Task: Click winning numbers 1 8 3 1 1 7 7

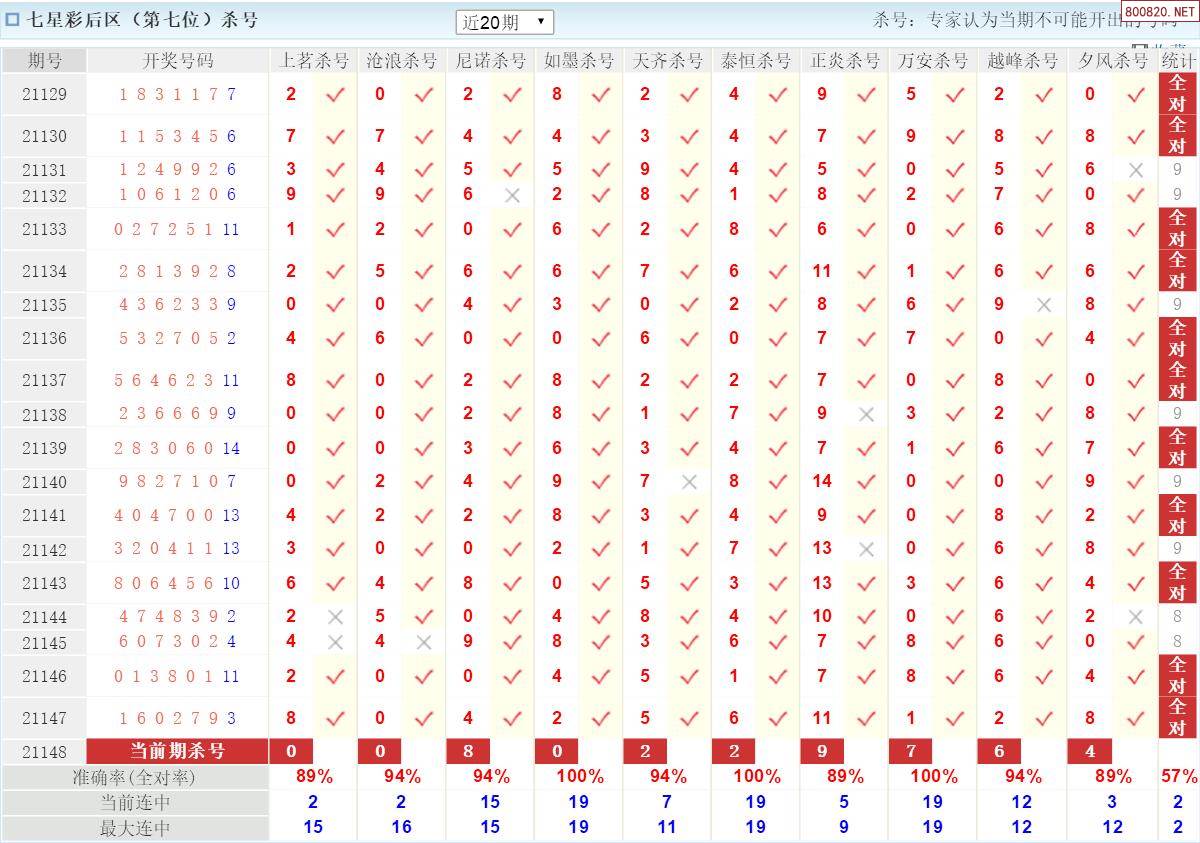Action: 178,95
